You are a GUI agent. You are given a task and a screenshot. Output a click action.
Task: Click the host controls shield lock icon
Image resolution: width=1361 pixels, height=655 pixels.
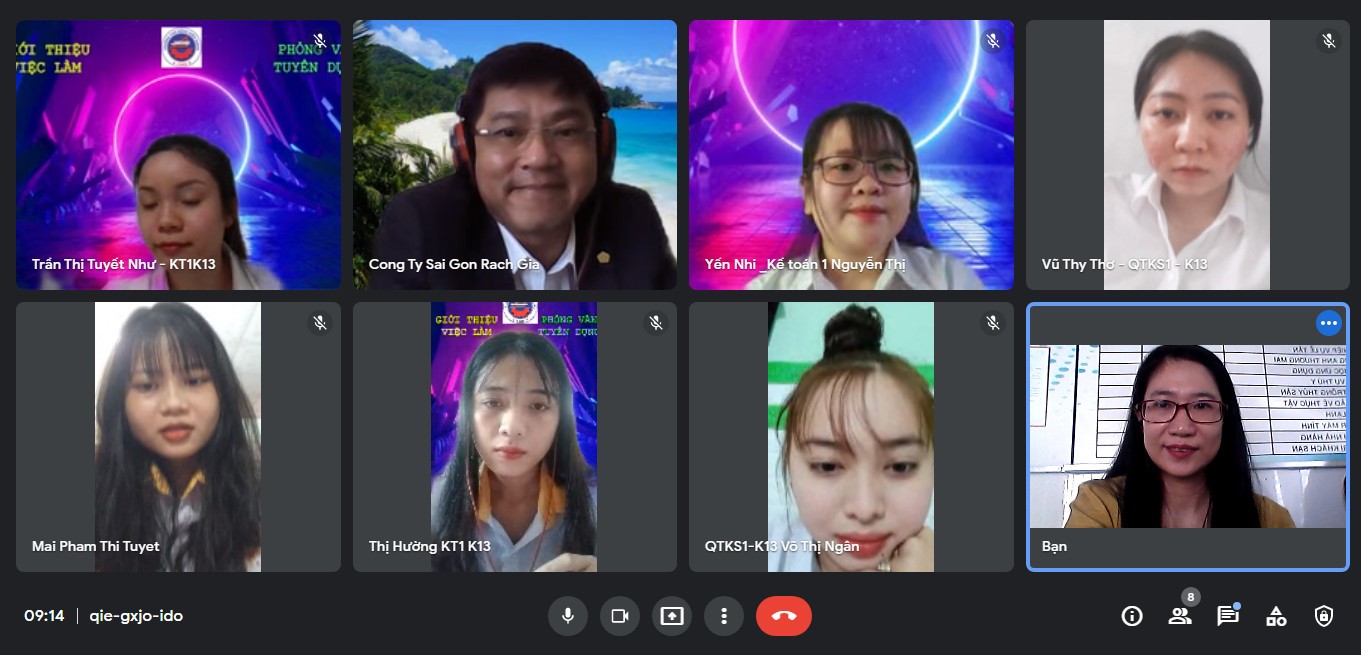click(1324, 616)
